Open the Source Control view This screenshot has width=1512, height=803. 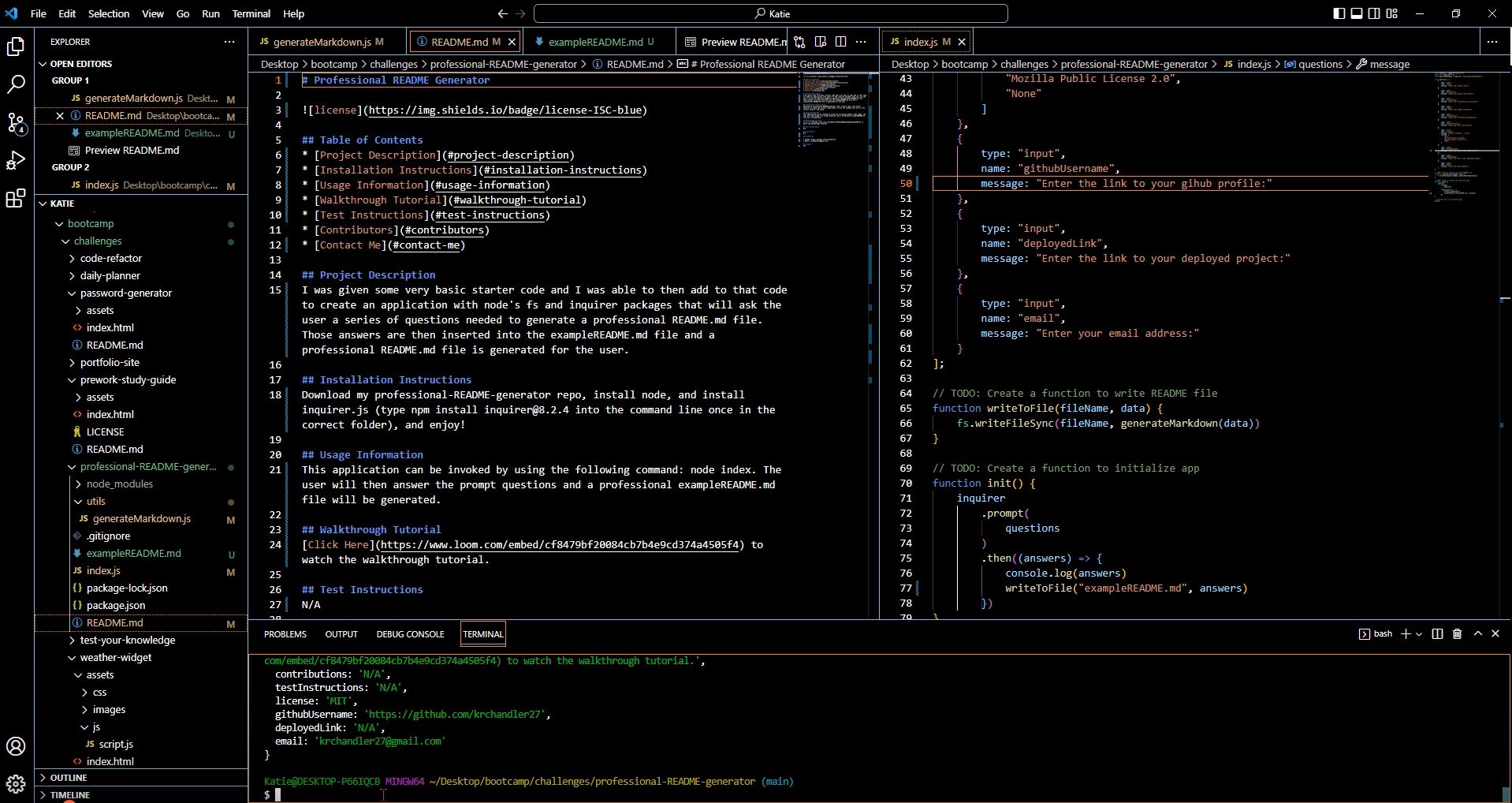pyautogui.click(x=16, y=124)
